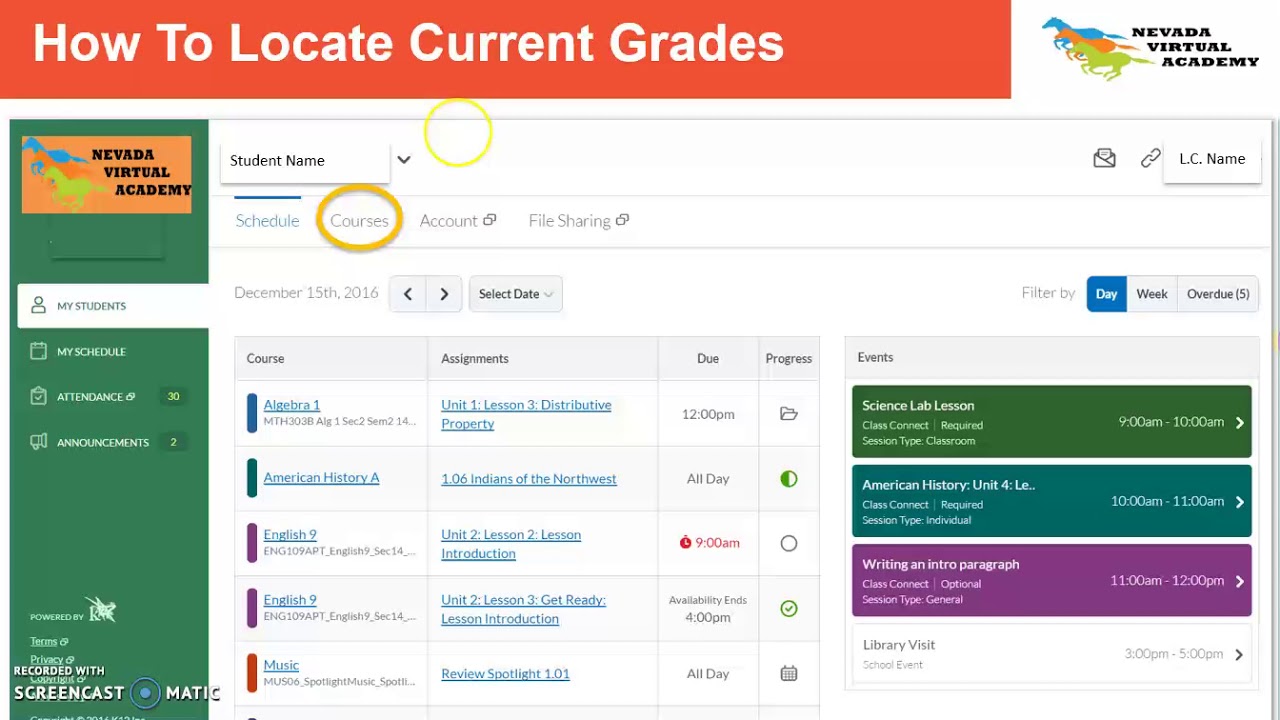Go to next day arrow

click(x=444, y=294)
